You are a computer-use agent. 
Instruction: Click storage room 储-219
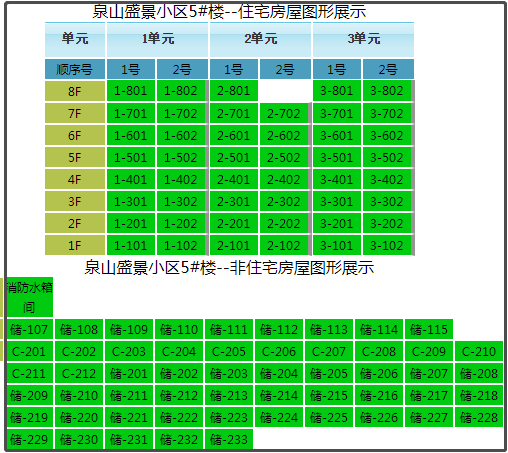(29, 417)
